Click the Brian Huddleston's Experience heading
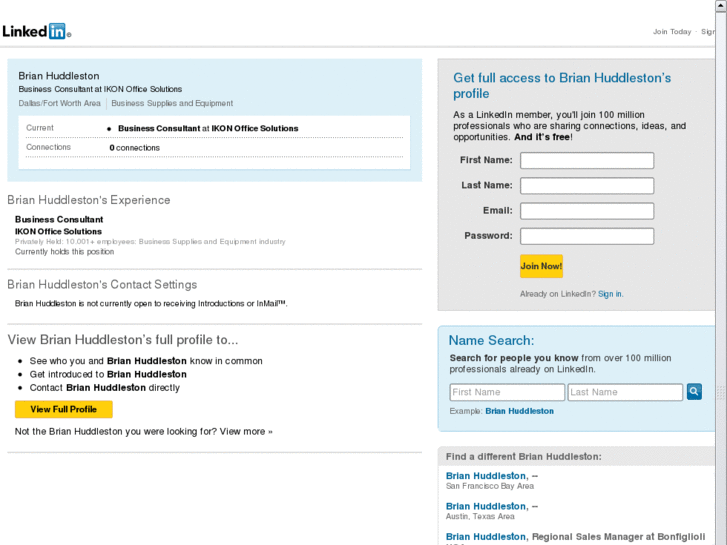 [89, 200]
